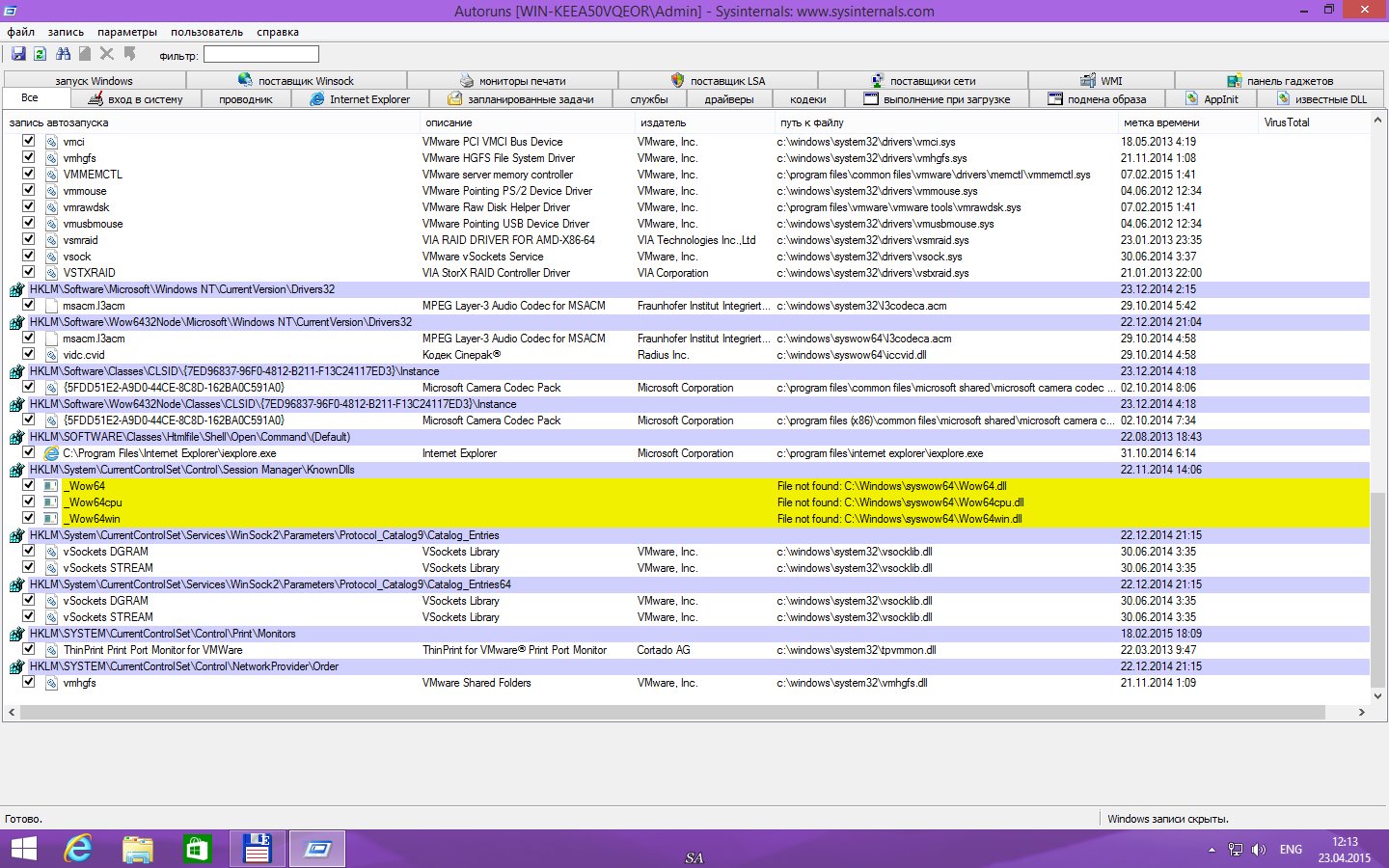The width and height of the screenshot is (1389, 868).
Task: Open the пользователь menu
Action: click(206, 32)
